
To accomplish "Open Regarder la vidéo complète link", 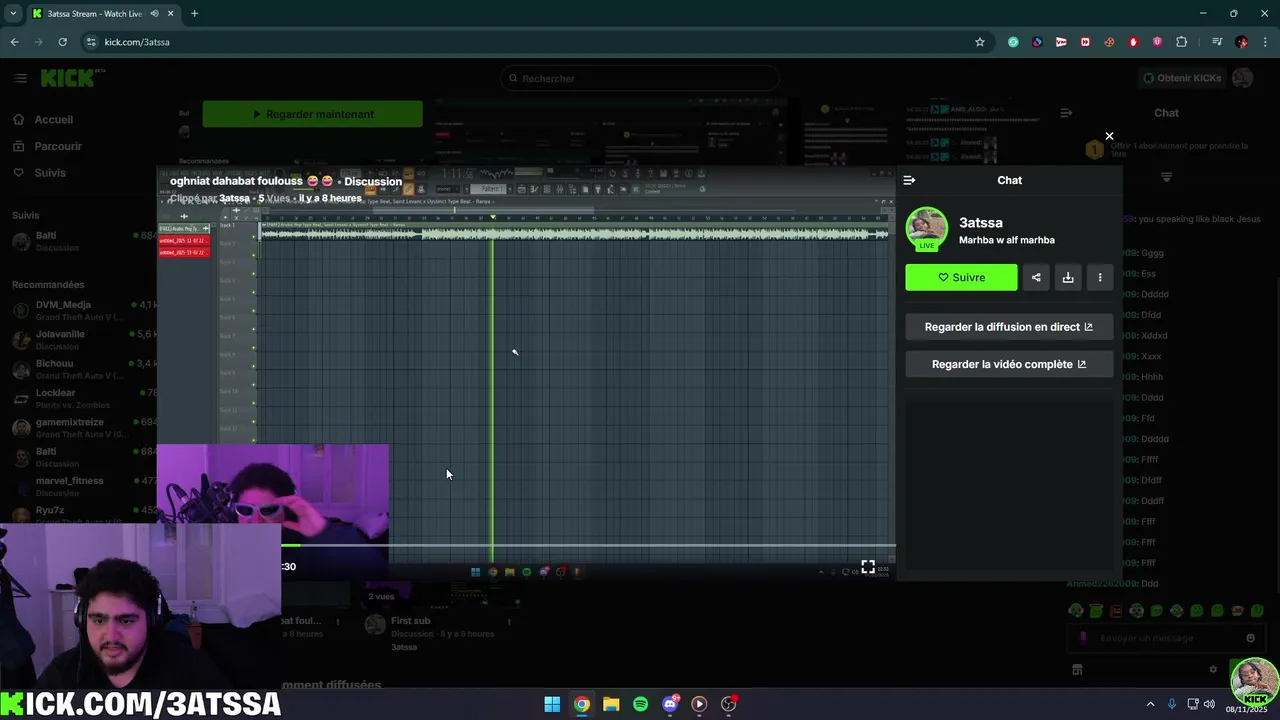I will point(1009,364).
